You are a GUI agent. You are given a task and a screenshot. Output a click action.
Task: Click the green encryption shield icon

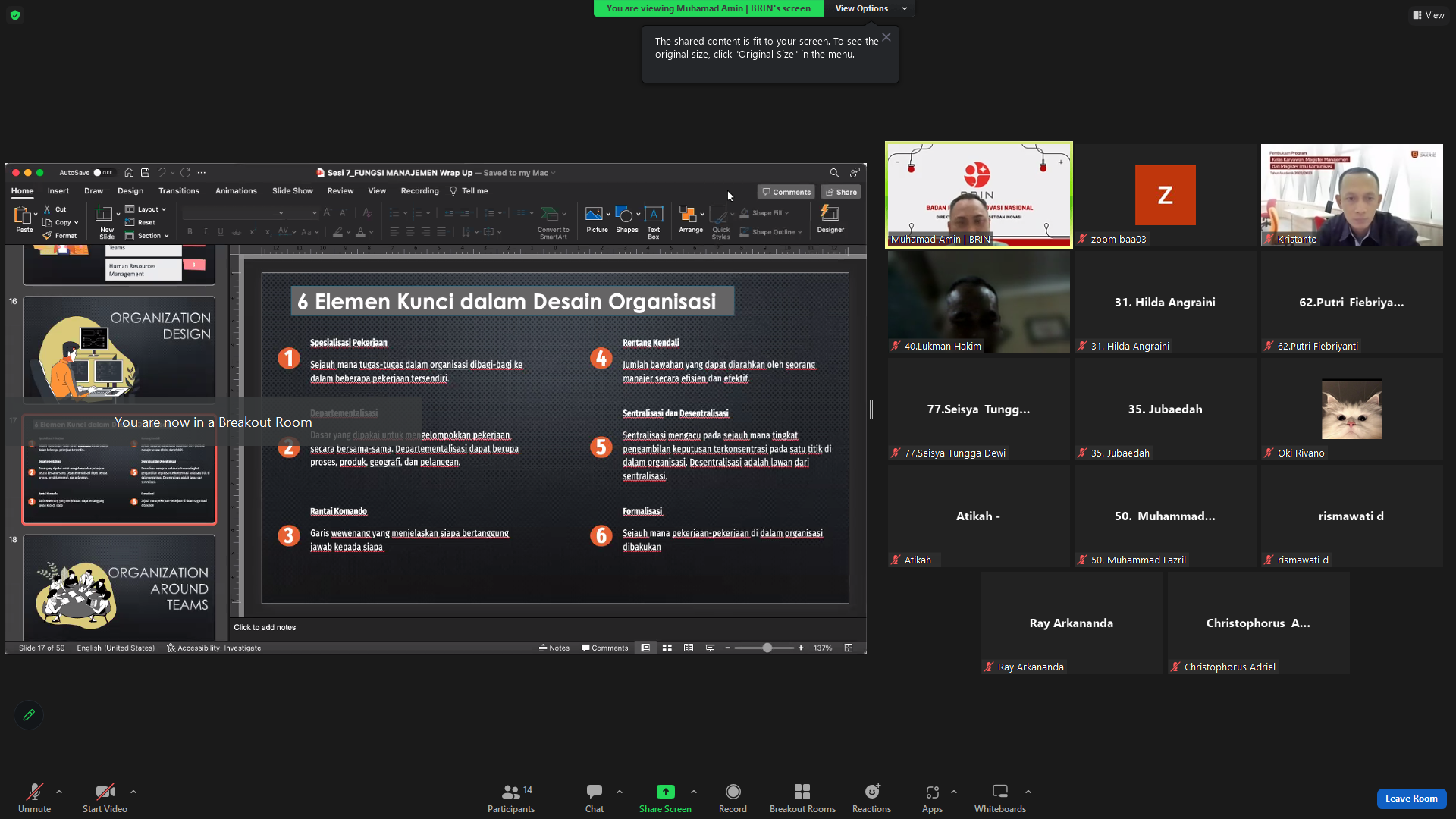[15, 15]
